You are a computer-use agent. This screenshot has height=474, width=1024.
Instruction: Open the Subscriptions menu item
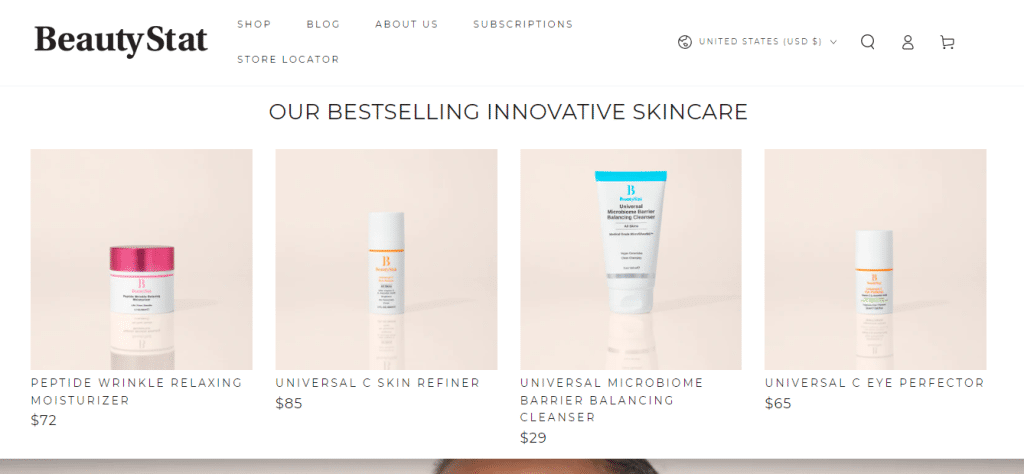coord(523,24)
